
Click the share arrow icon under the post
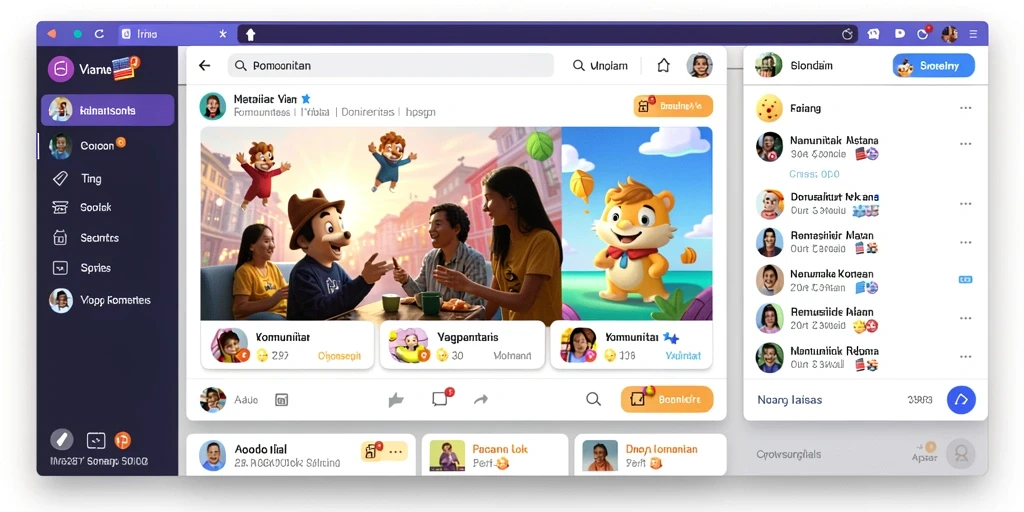tap(481, 399)
